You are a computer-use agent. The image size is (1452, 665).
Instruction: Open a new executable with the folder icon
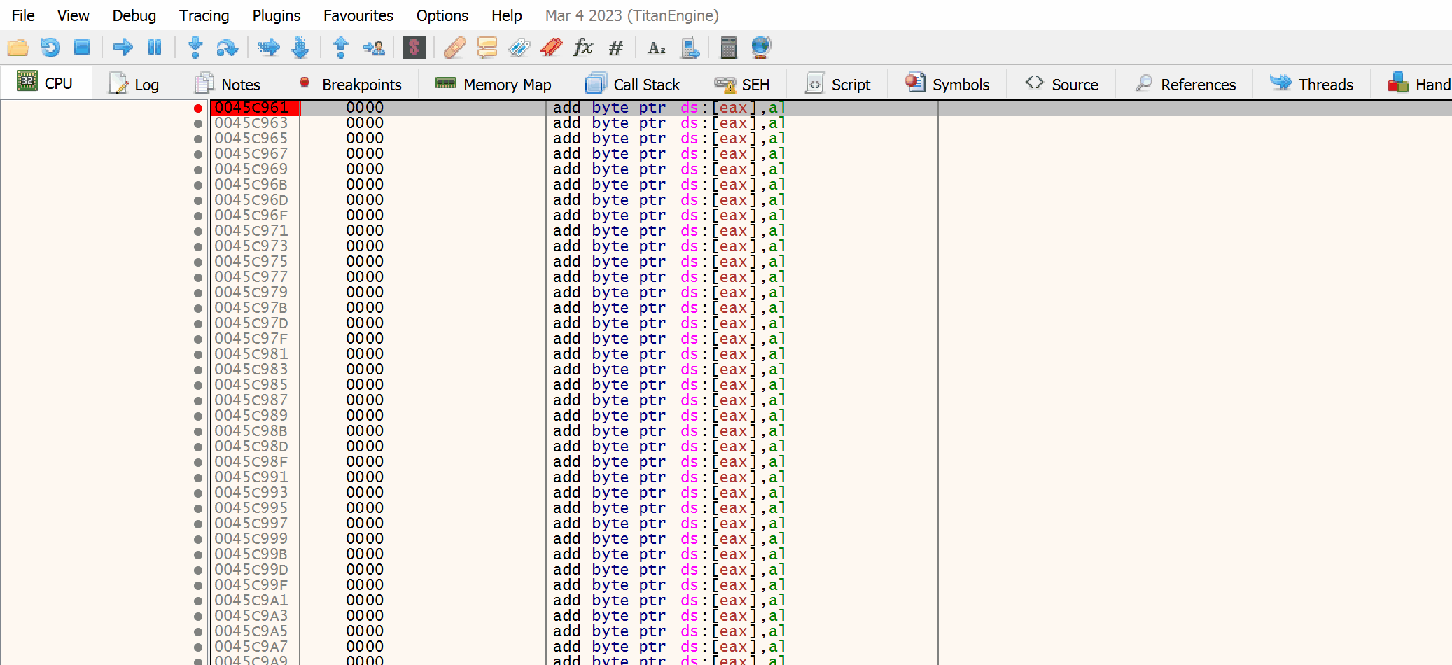[x=18, y=46]
